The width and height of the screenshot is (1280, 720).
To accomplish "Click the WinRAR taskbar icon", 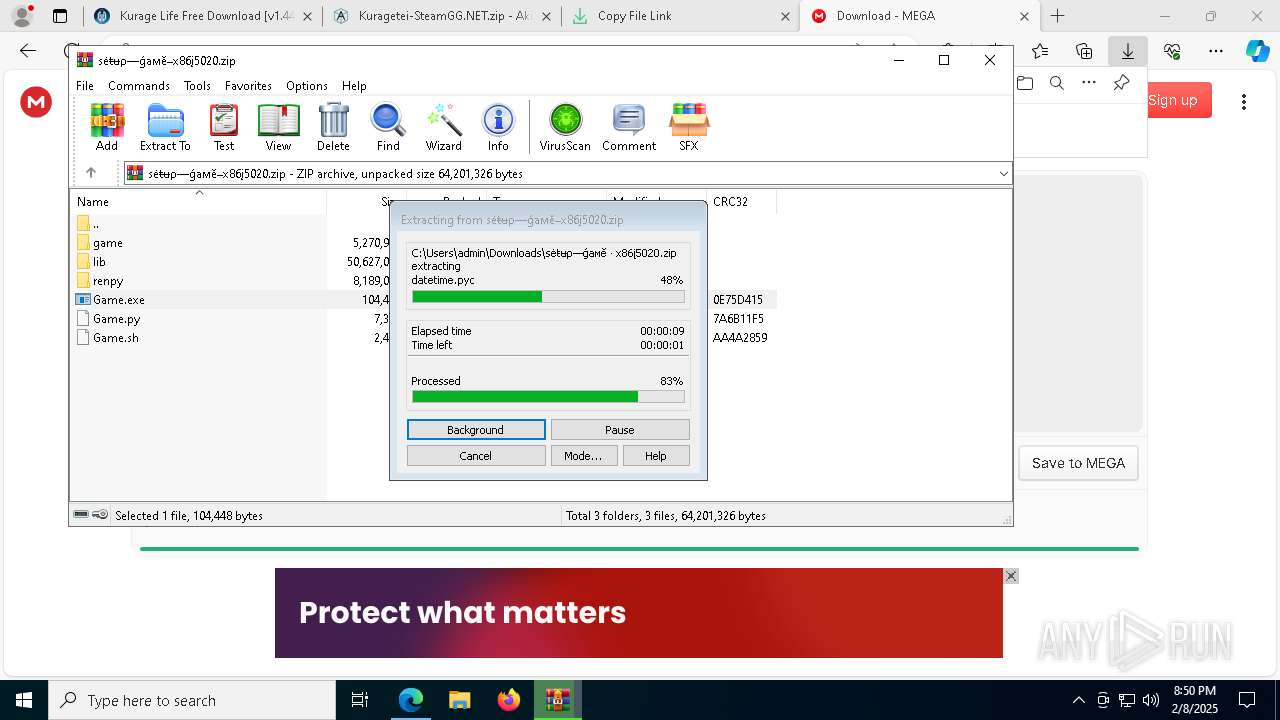I will pyautogui.click(x=558, y=700).
